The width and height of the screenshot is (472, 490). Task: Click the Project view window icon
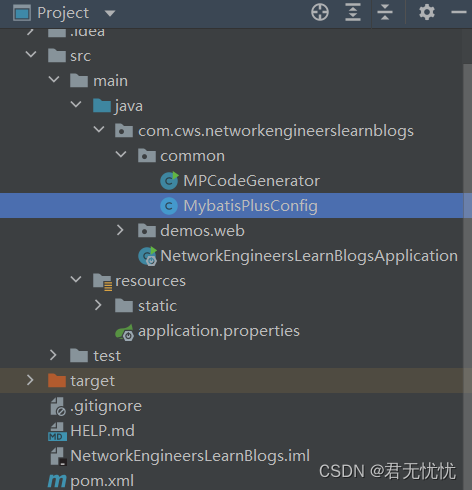(22, 13)
